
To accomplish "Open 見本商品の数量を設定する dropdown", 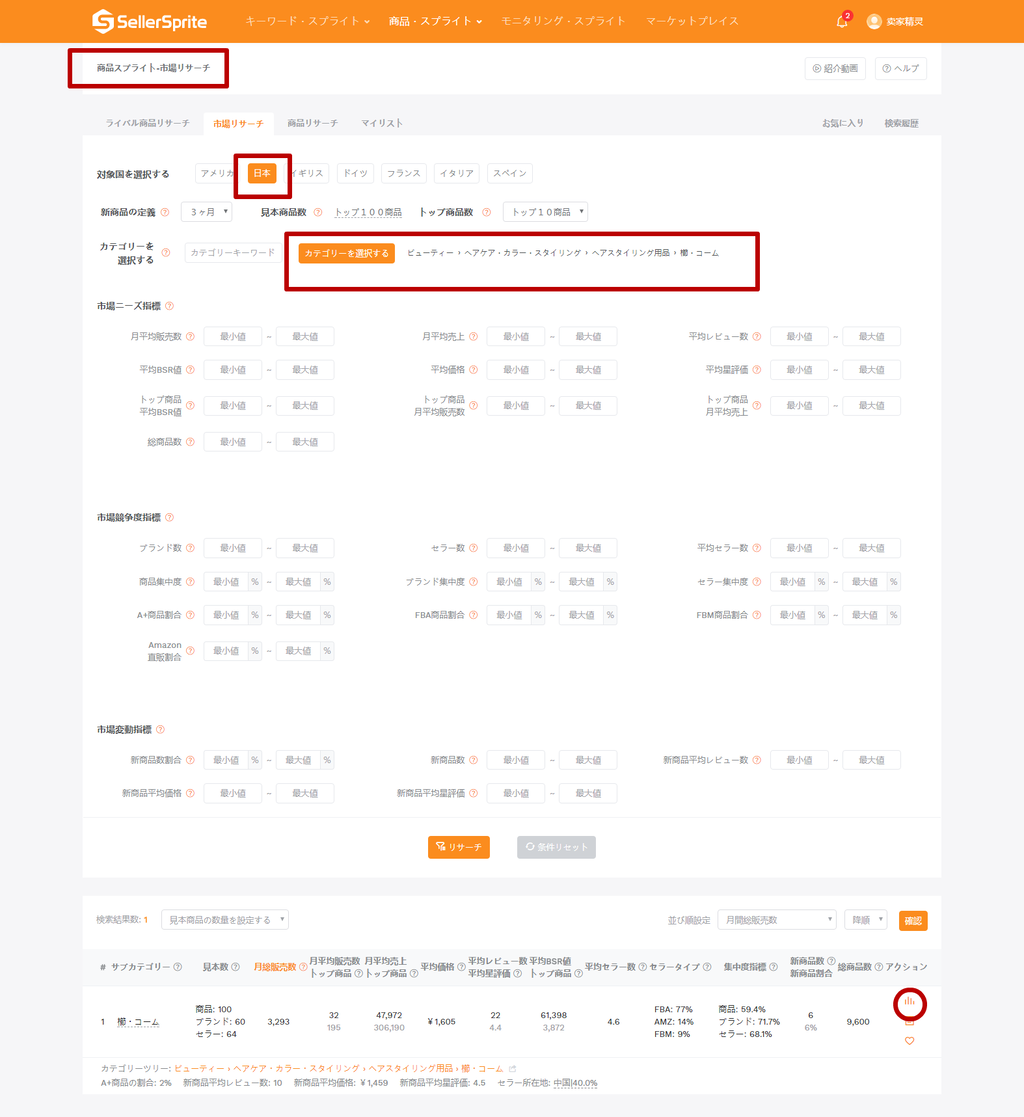I will 224,920.
